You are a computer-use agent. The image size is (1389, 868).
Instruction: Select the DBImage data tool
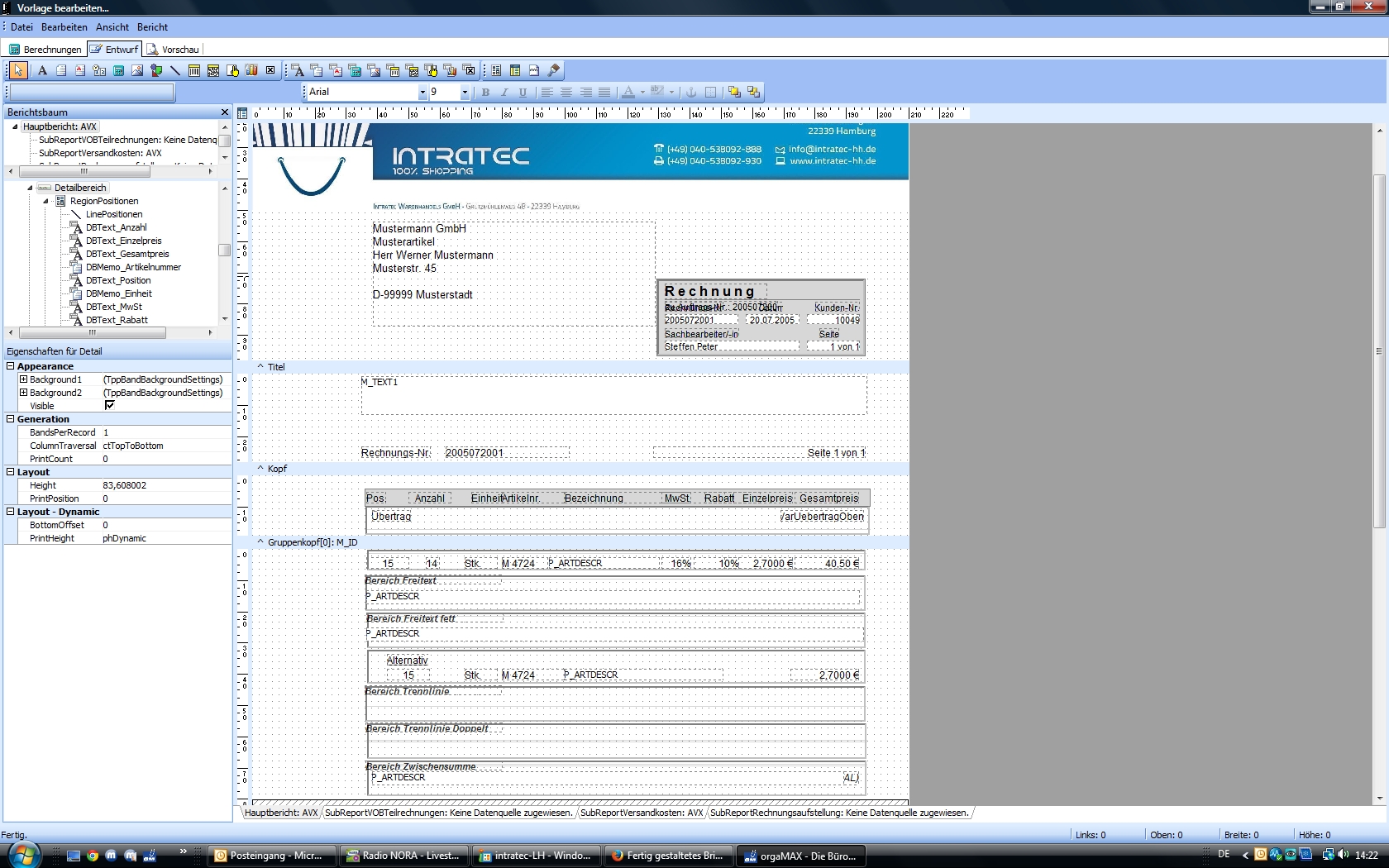374,70
